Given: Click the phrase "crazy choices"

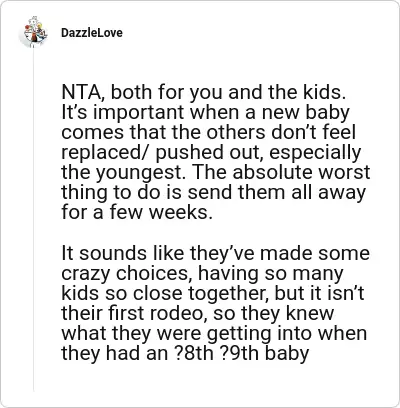Looking at the screenshot, I should (127, 273).
